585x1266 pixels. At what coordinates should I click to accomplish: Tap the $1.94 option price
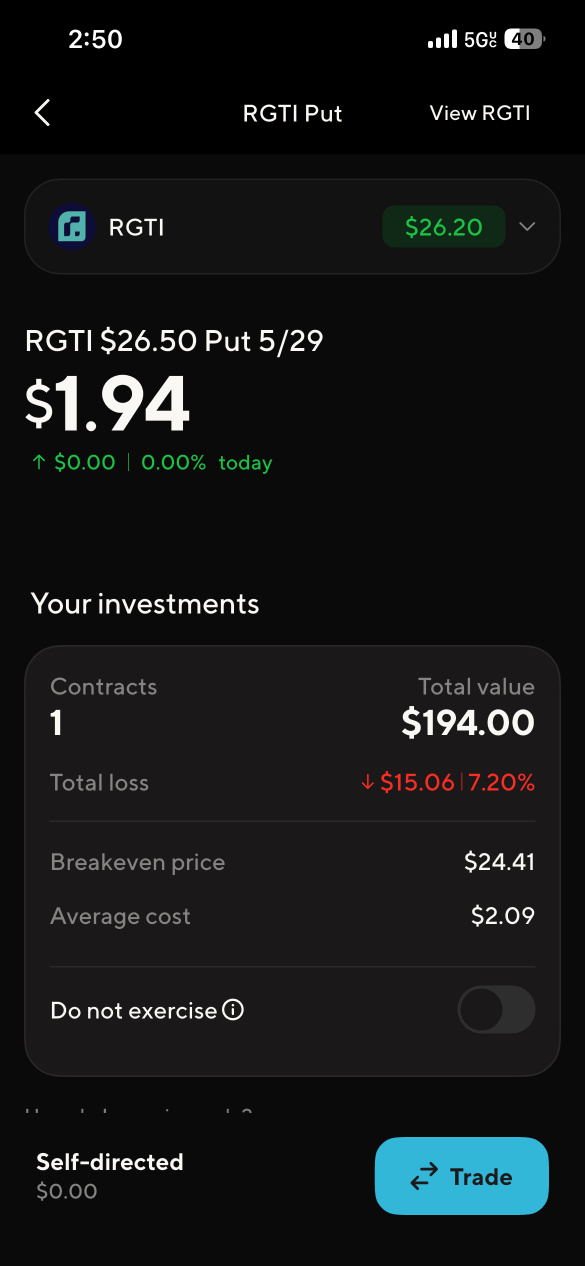pyautogui.click(x=107, y=405)
